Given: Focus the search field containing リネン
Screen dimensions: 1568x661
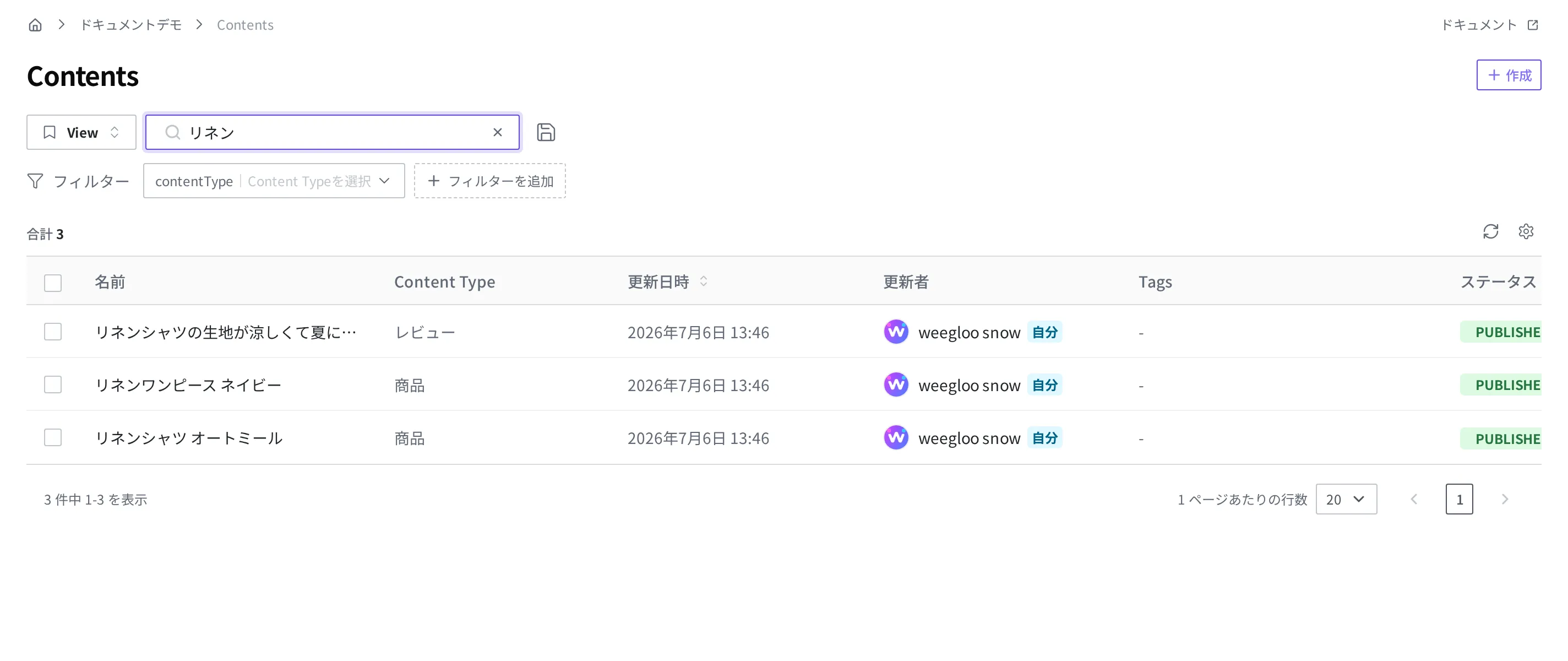Looking at the screenshot, I should point(333,132).
